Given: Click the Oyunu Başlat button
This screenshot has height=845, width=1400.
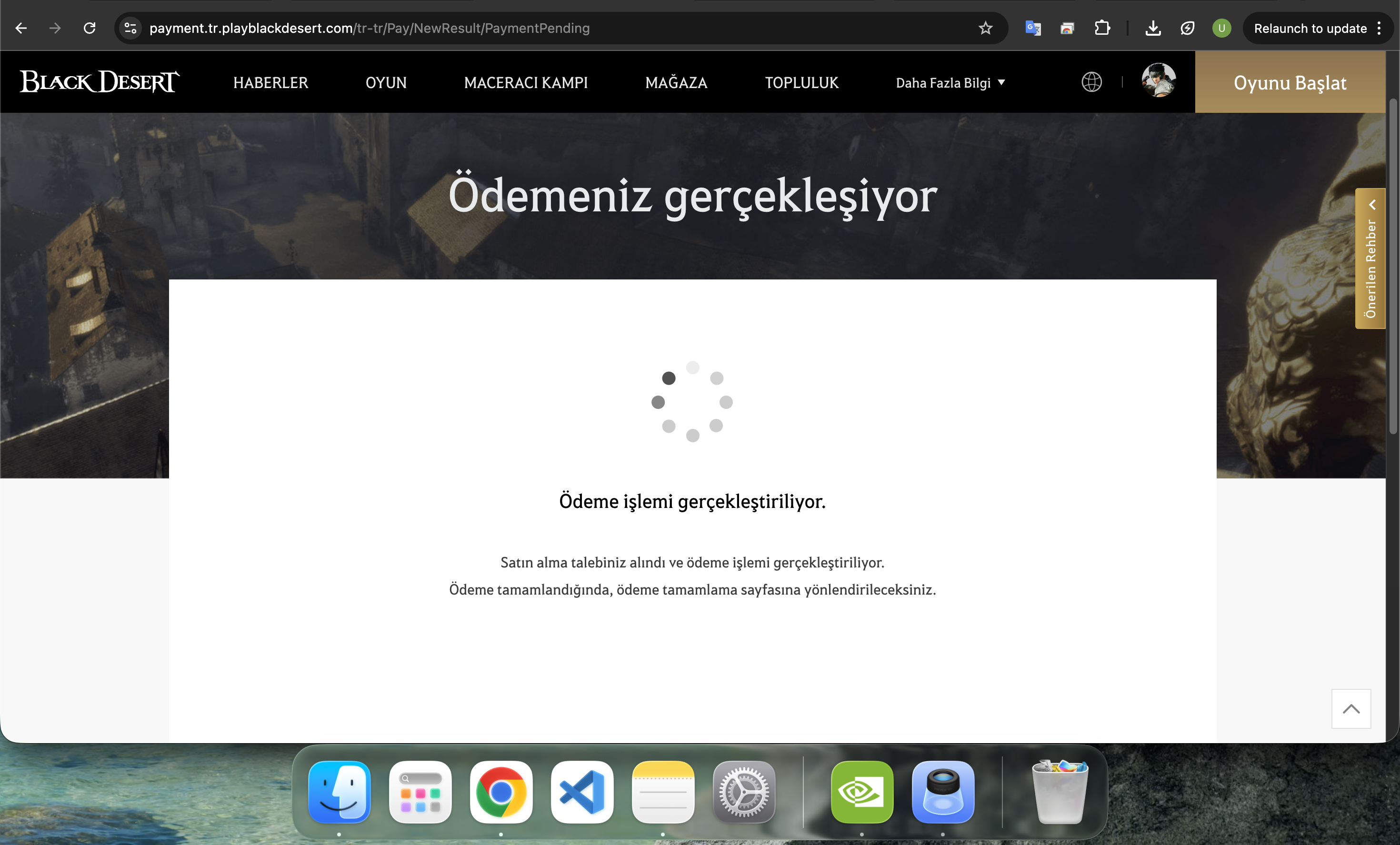Looking at the screenshot, I should pyautogui.click(x=1290, y=82).
